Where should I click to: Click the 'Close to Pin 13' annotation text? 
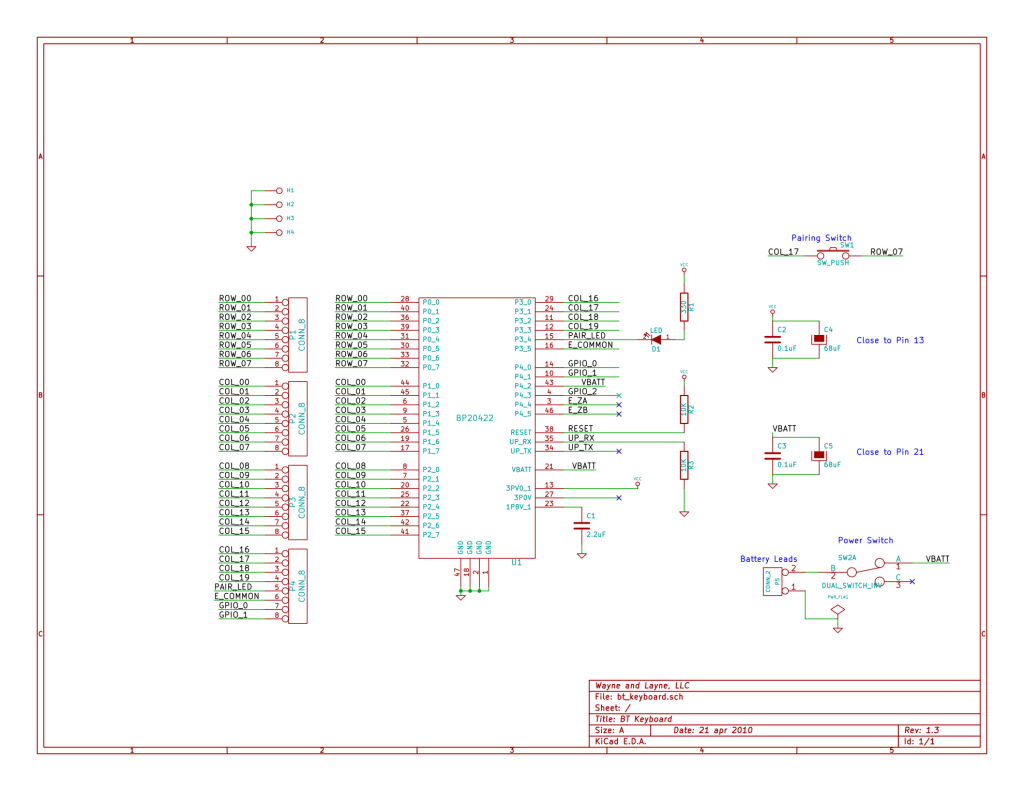tap(888, 340)
